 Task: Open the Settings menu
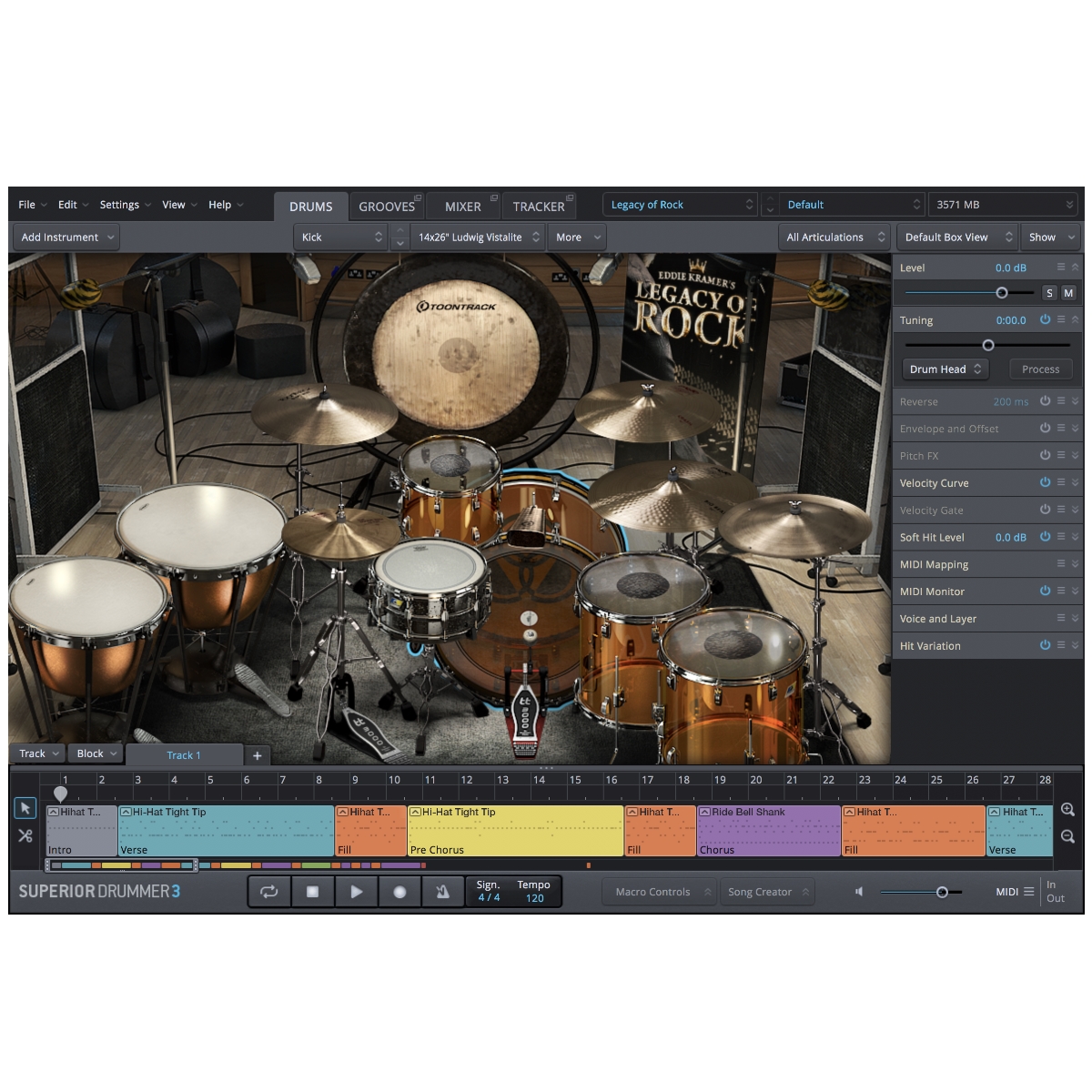126,205
